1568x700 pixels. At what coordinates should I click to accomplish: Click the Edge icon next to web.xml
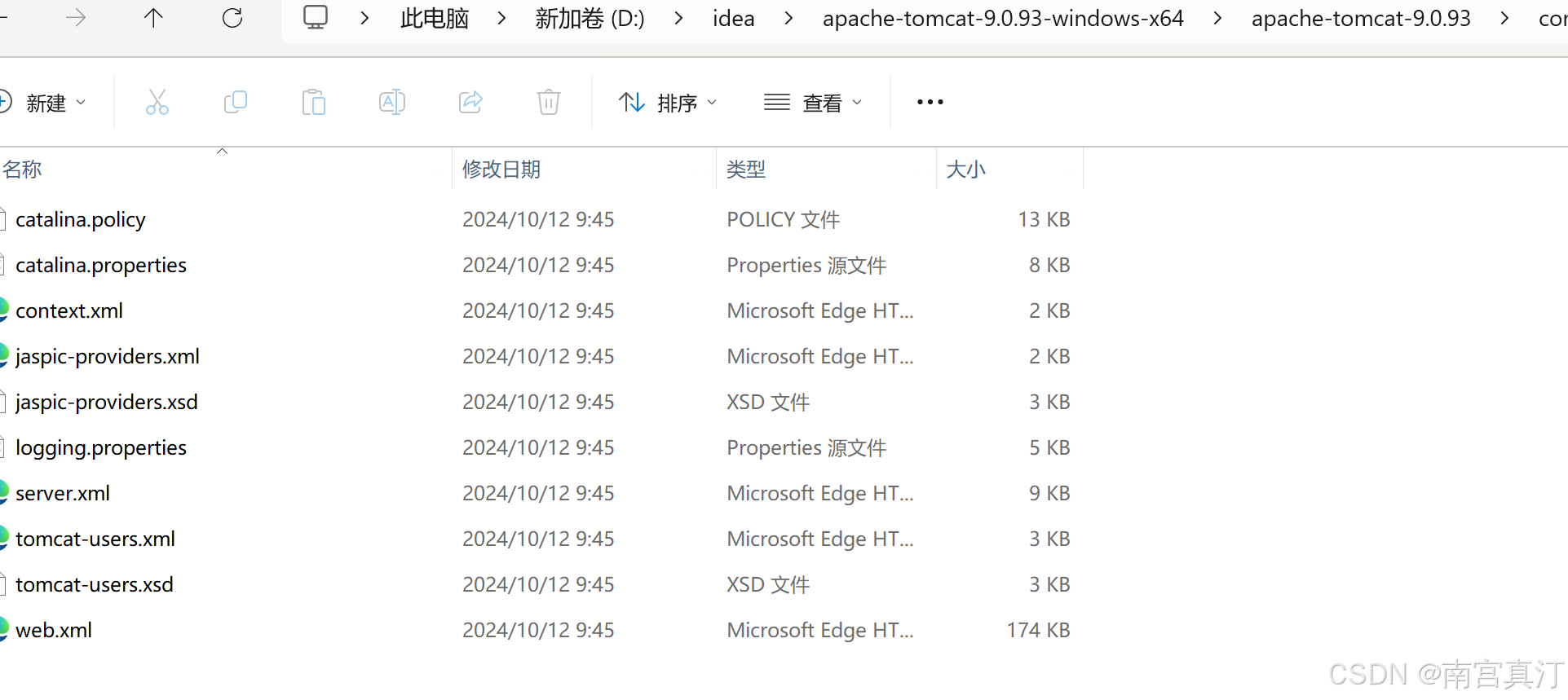[4, 630]
